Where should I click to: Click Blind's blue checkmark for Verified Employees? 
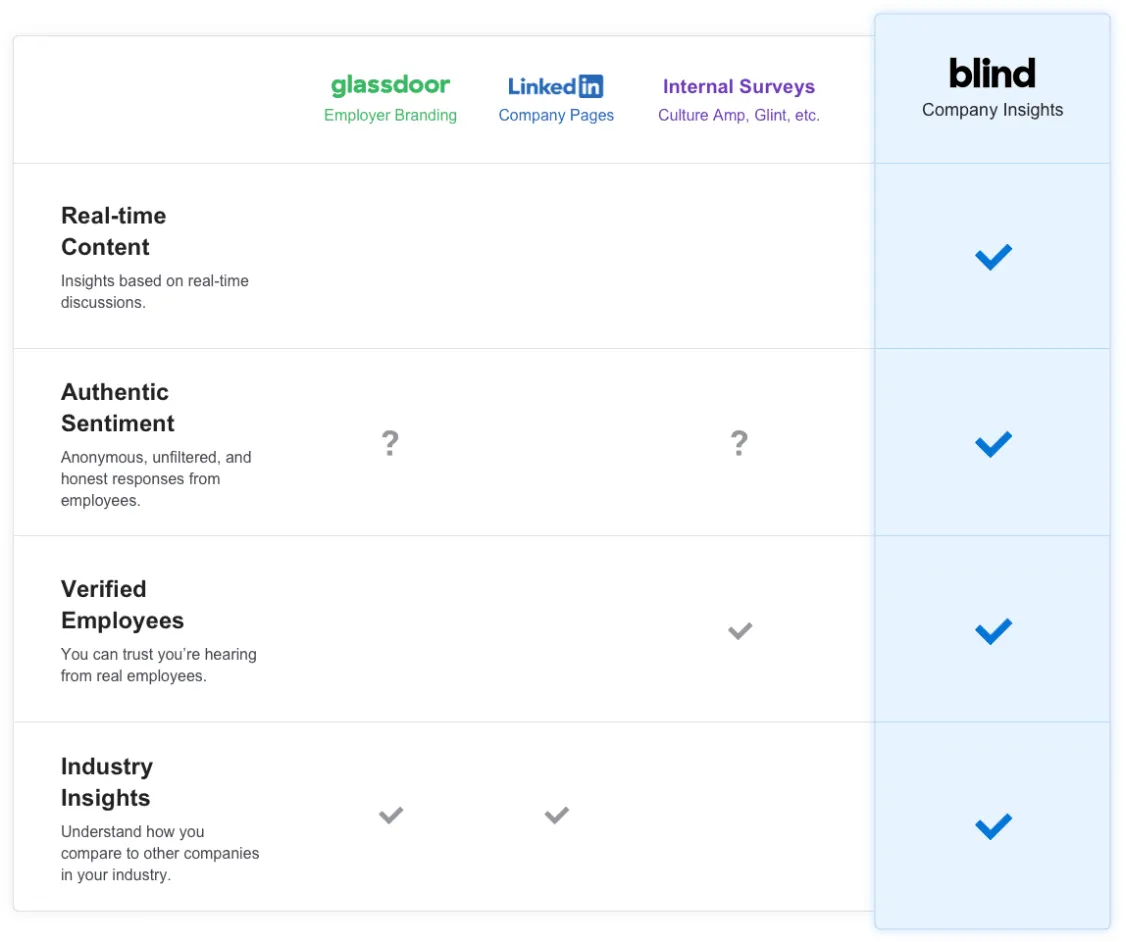click(x=993, y=631)
